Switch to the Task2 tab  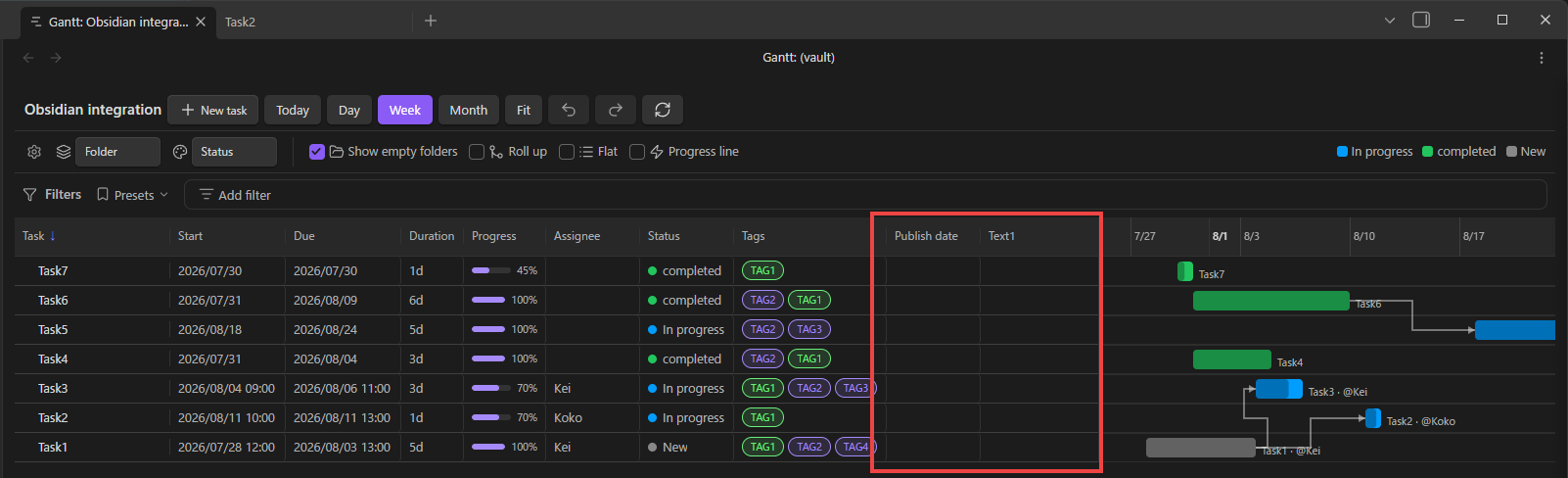point(240,22)
